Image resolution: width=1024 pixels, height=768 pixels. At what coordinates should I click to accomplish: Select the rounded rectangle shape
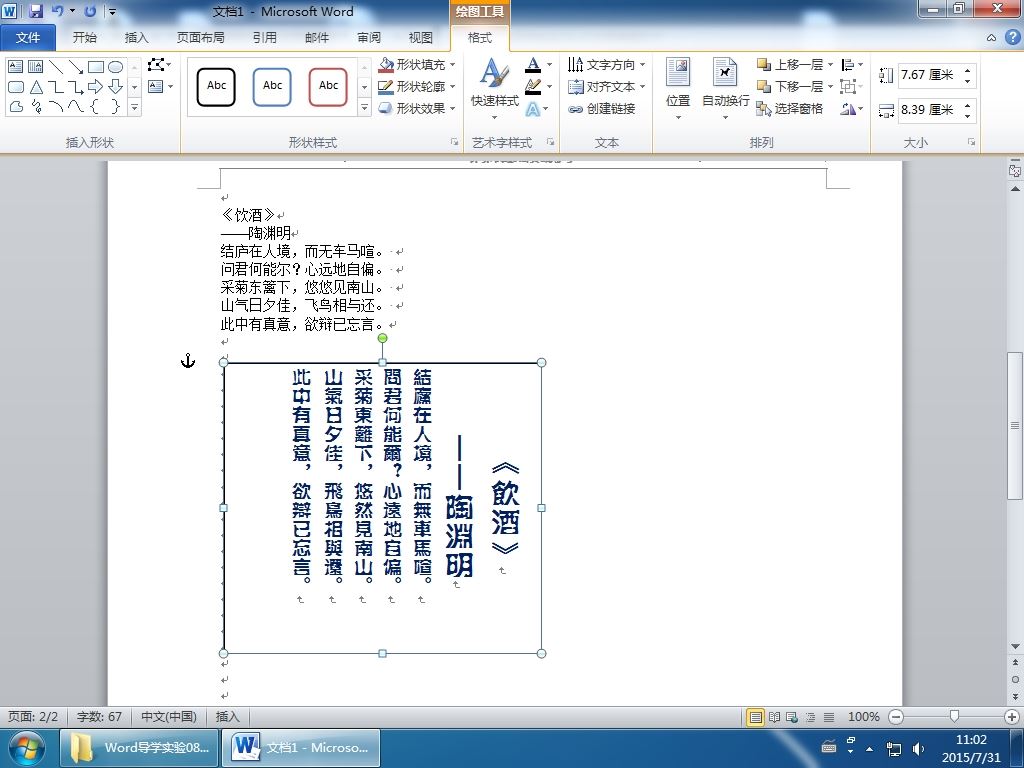point(16,87)
